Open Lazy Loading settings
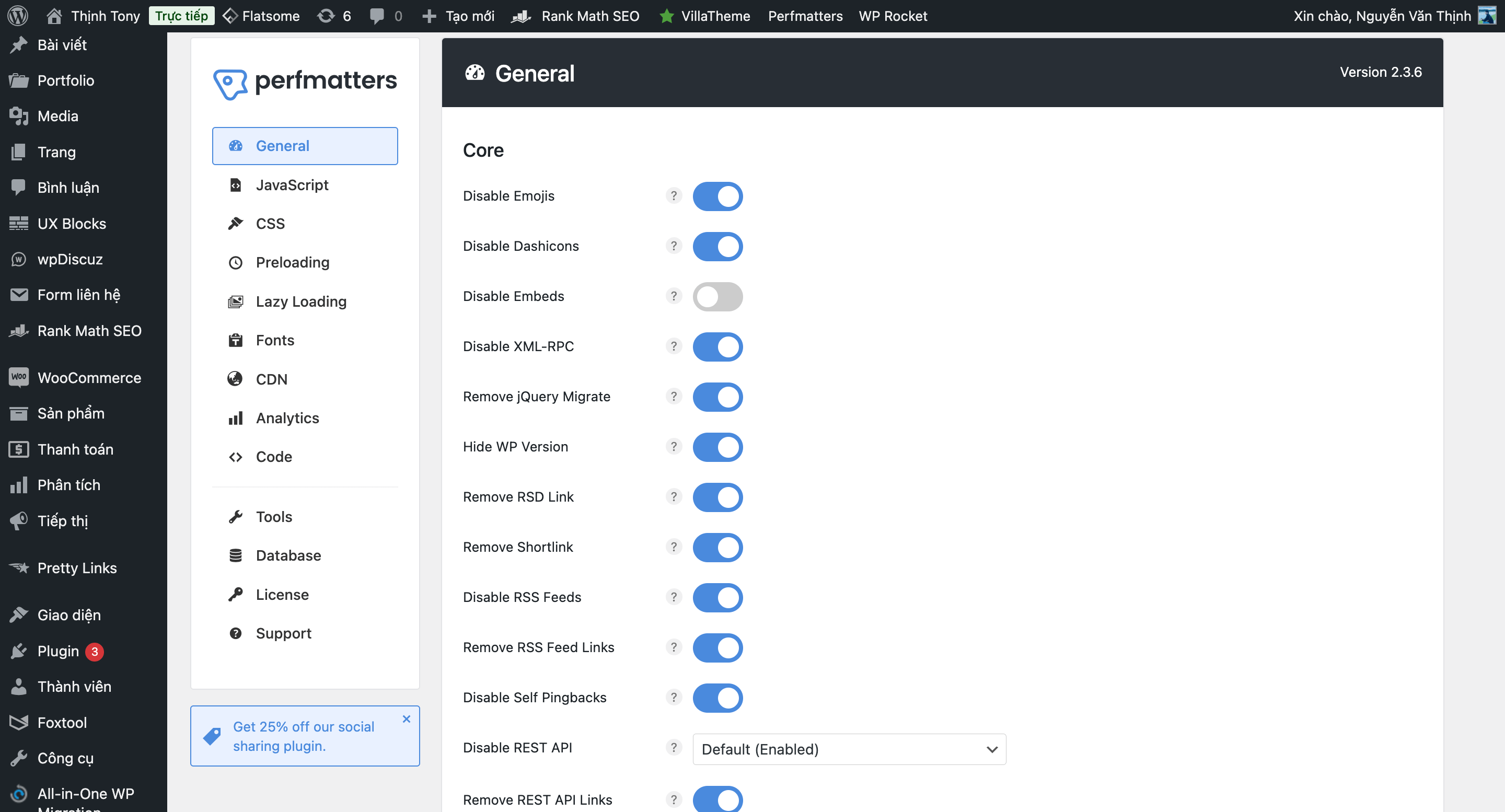Image resolution: width=1505 pixels, height=812 pixels. (300, 301)
